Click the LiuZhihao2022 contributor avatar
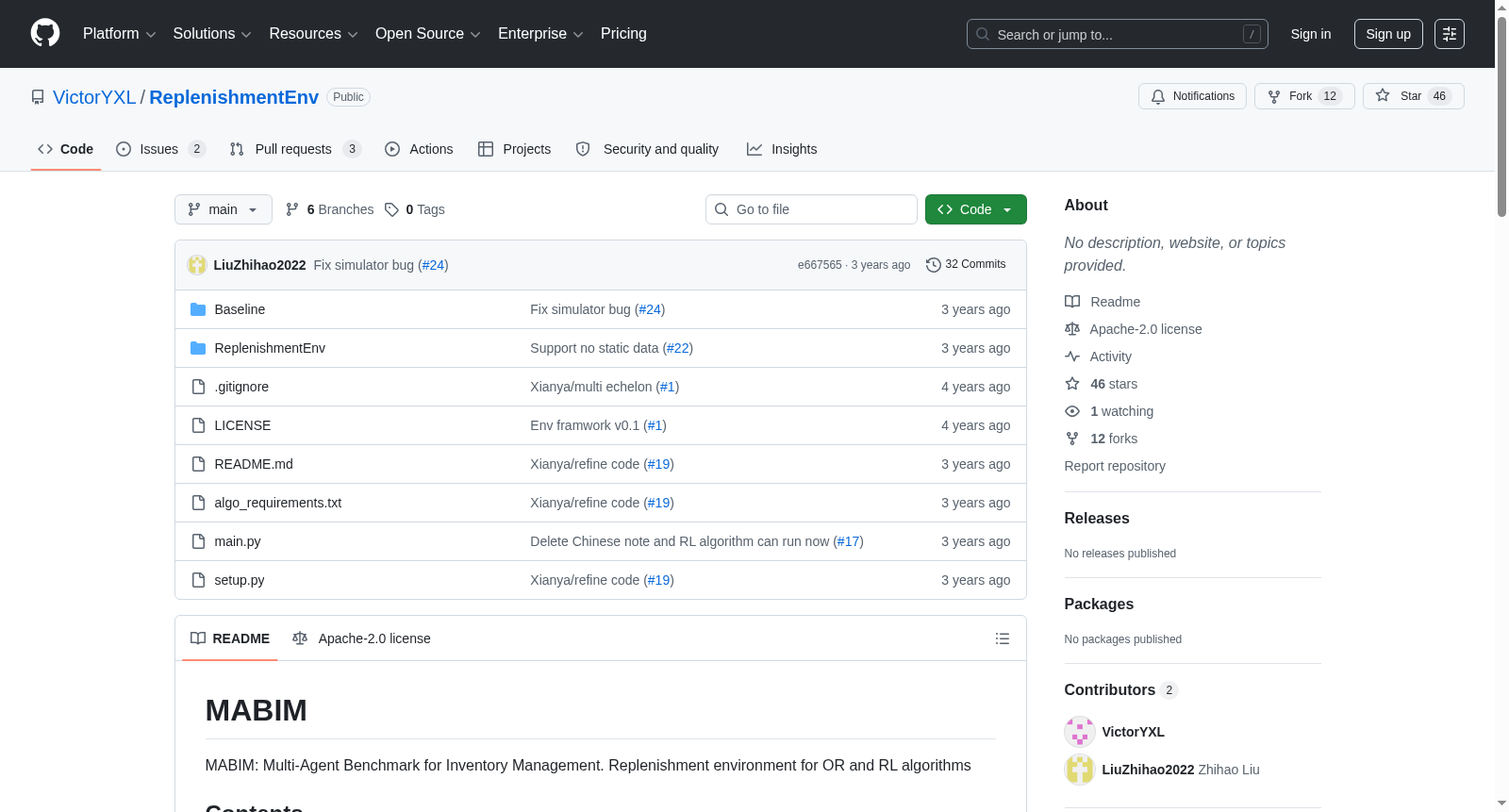This screenshot has width=1509, height=812. coord(1080,770)
